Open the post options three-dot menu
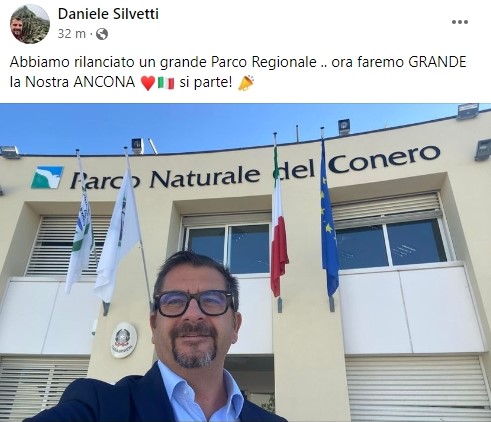Image resolution: width=491 pixels, height=422 pixels. pos(460,22)
